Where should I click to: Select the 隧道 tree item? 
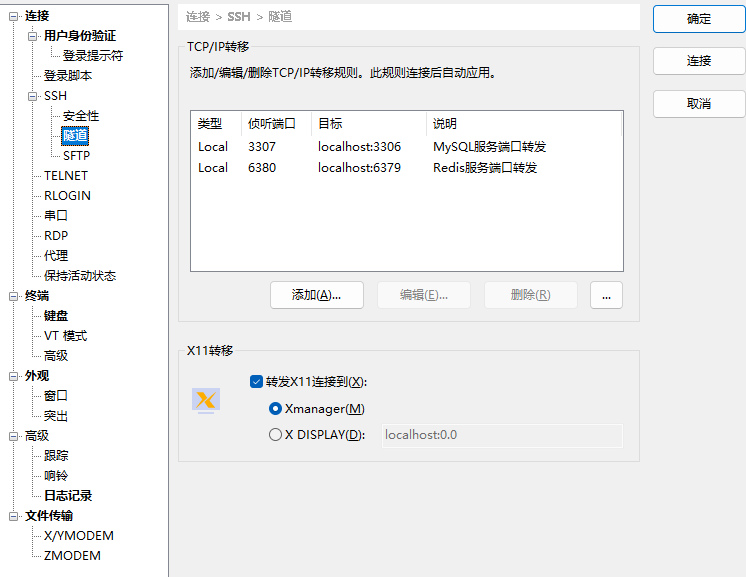[75, 136]
